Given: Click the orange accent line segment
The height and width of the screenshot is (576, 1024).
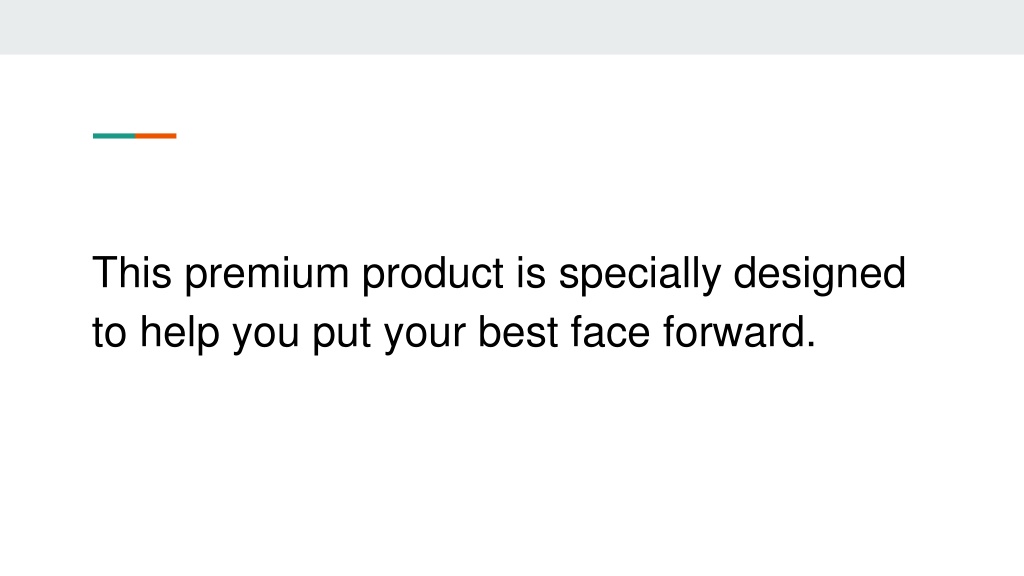Looking at the screenshot, I should click(155, 136).
